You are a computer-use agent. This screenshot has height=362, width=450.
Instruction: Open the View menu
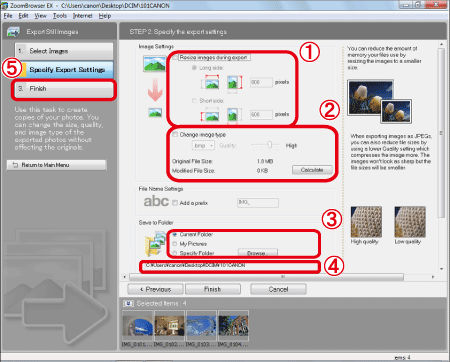[x=40, y=16]
